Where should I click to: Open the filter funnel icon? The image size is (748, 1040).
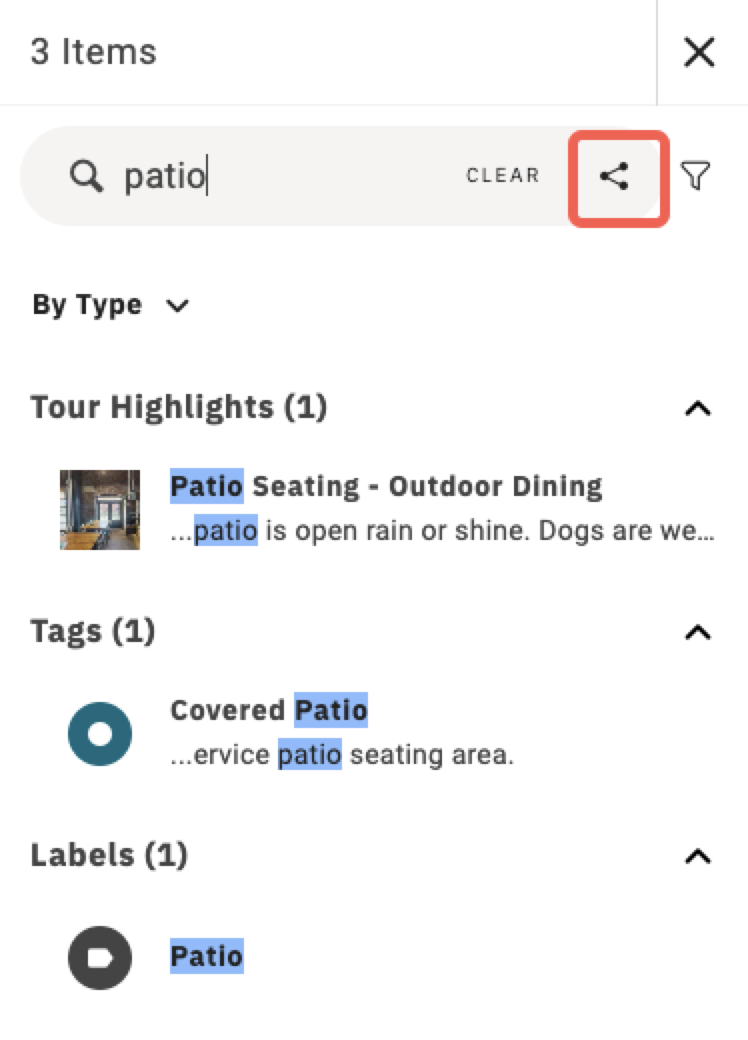click(x=696, y=176)
